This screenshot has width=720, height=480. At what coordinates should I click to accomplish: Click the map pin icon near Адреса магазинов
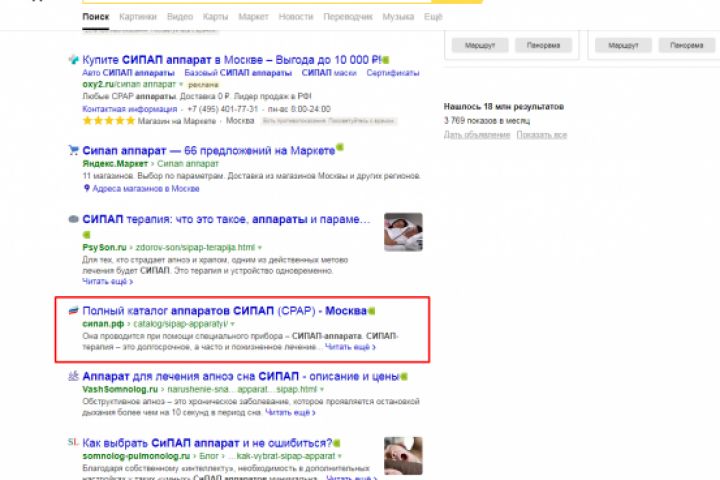(86, 188)
